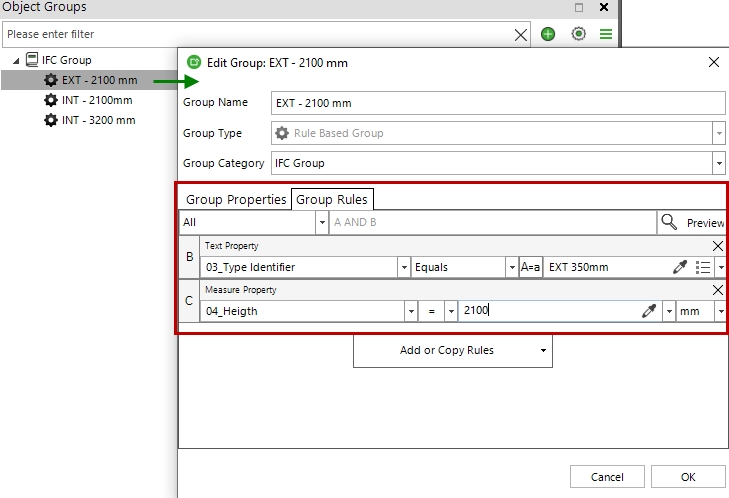
Task: Collapse the IFC Group tree node
Action: click(17, 61)
